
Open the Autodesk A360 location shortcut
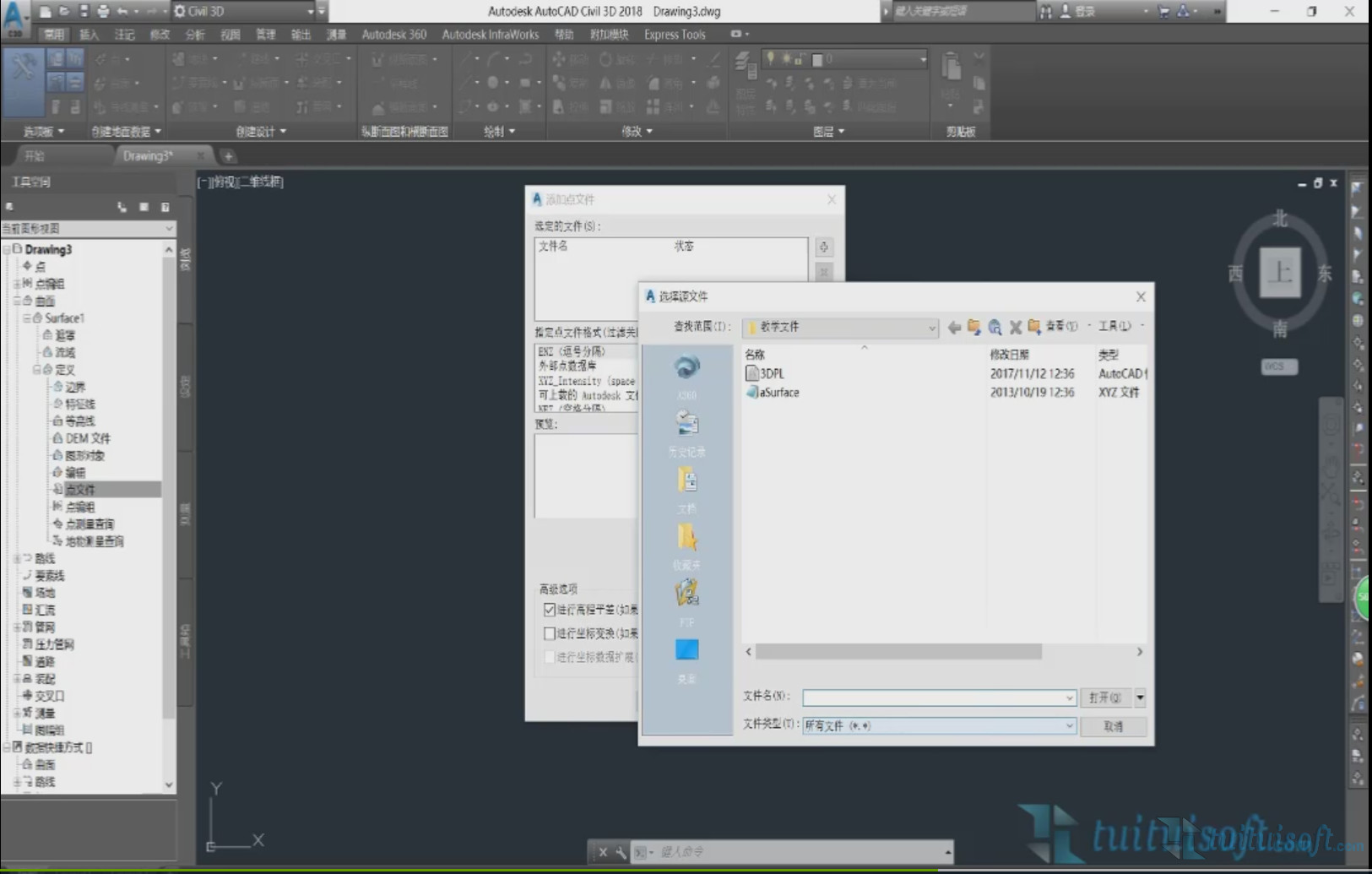point(686,369)
